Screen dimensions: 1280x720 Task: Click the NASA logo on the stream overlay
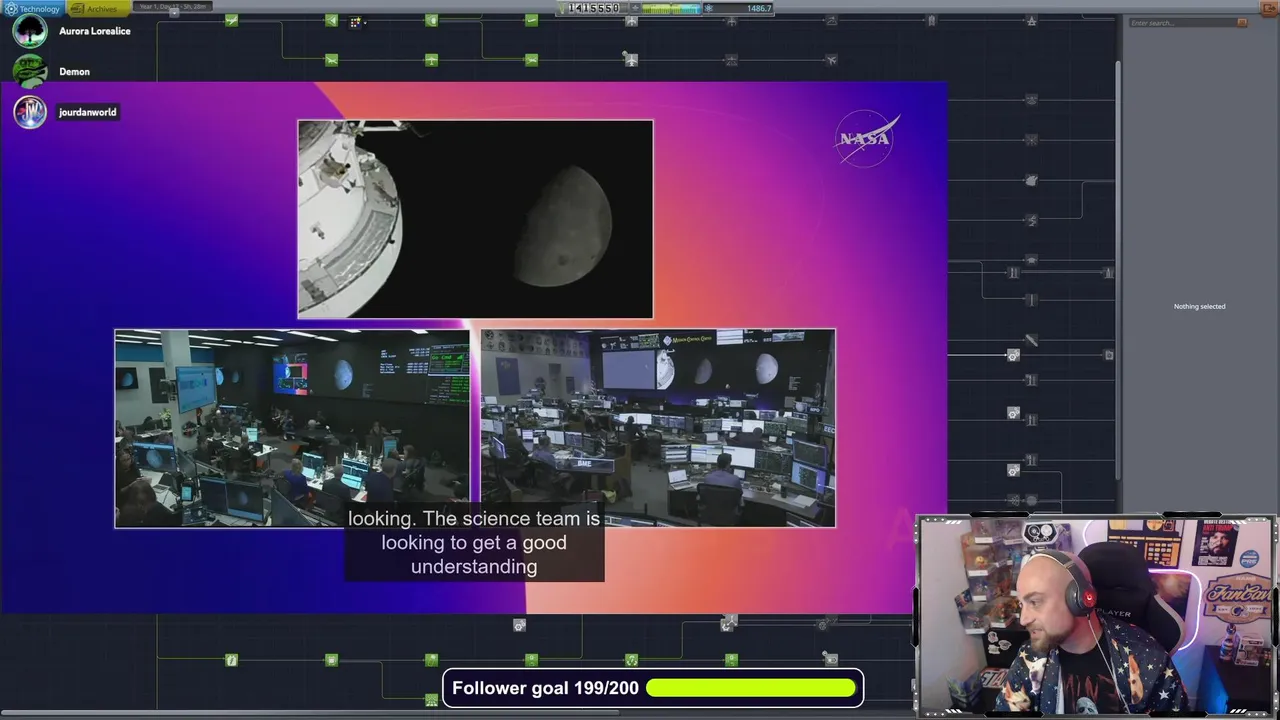[x=866, y=139]
